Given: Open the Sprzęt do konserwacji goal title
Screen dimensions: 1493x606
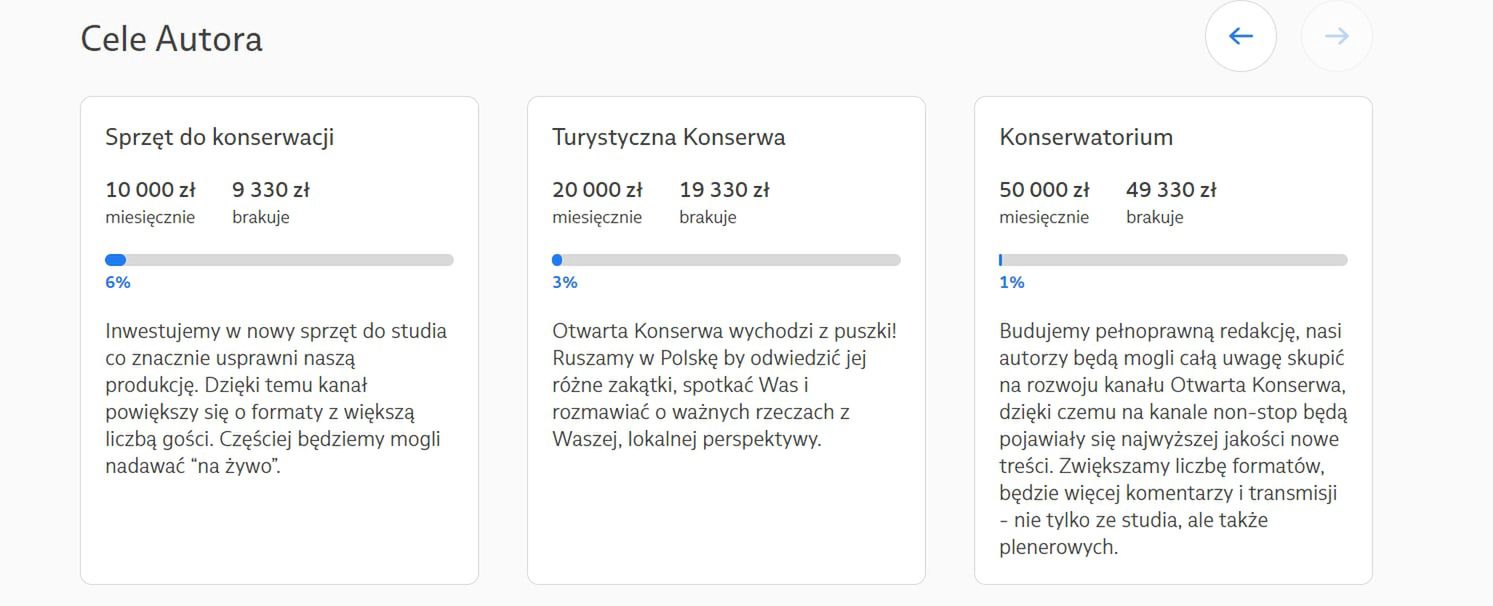Looking at the screenshot, I should tap(219, 137).
